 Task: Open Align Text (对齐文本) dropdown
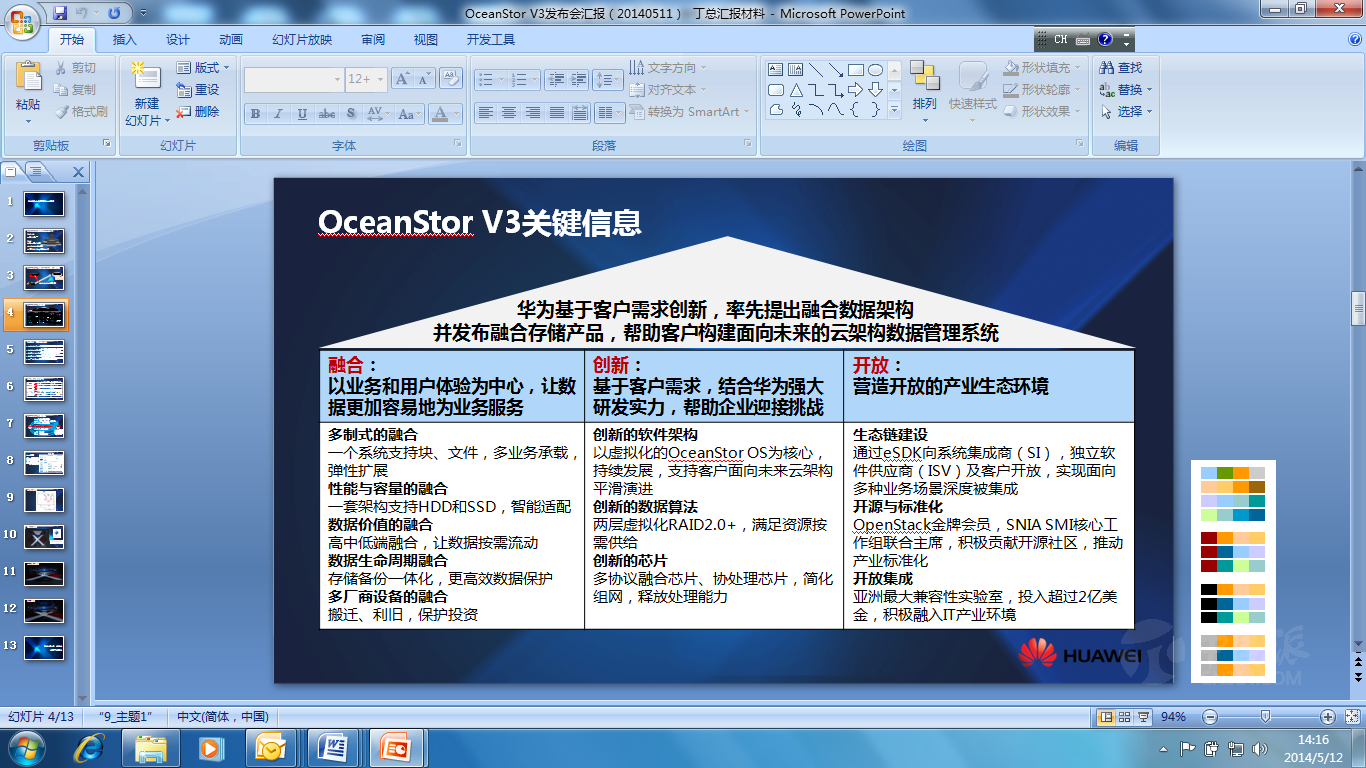click(x=668, y=90)
